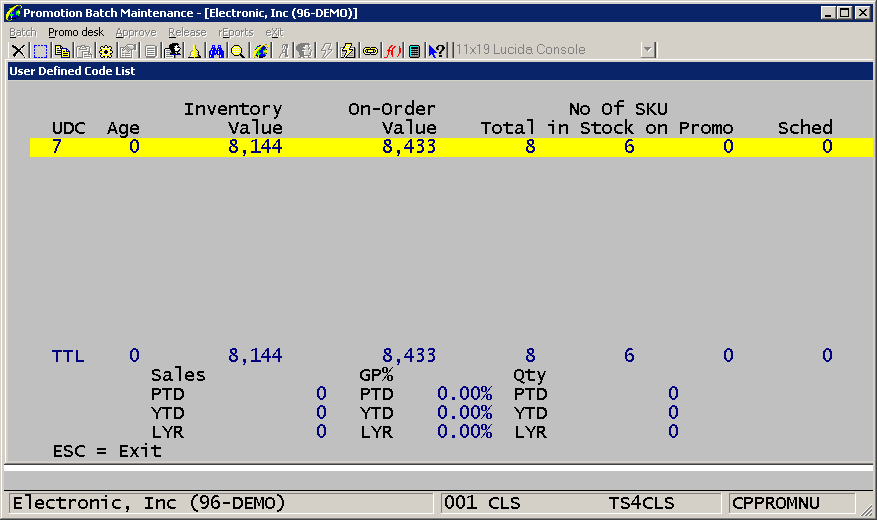Click the yellow bell alert icon
The image size is (877, 520).
pyautogui.click(x=194, y=51)
